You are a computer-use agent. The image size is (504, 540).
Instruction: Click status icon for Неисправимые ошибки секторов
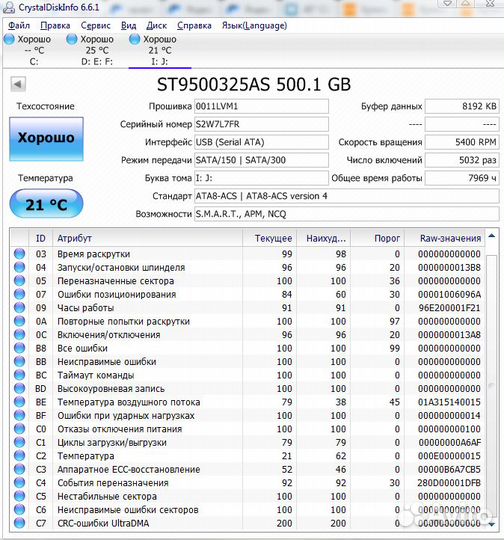pyautogui.click(x=20, y=509)
